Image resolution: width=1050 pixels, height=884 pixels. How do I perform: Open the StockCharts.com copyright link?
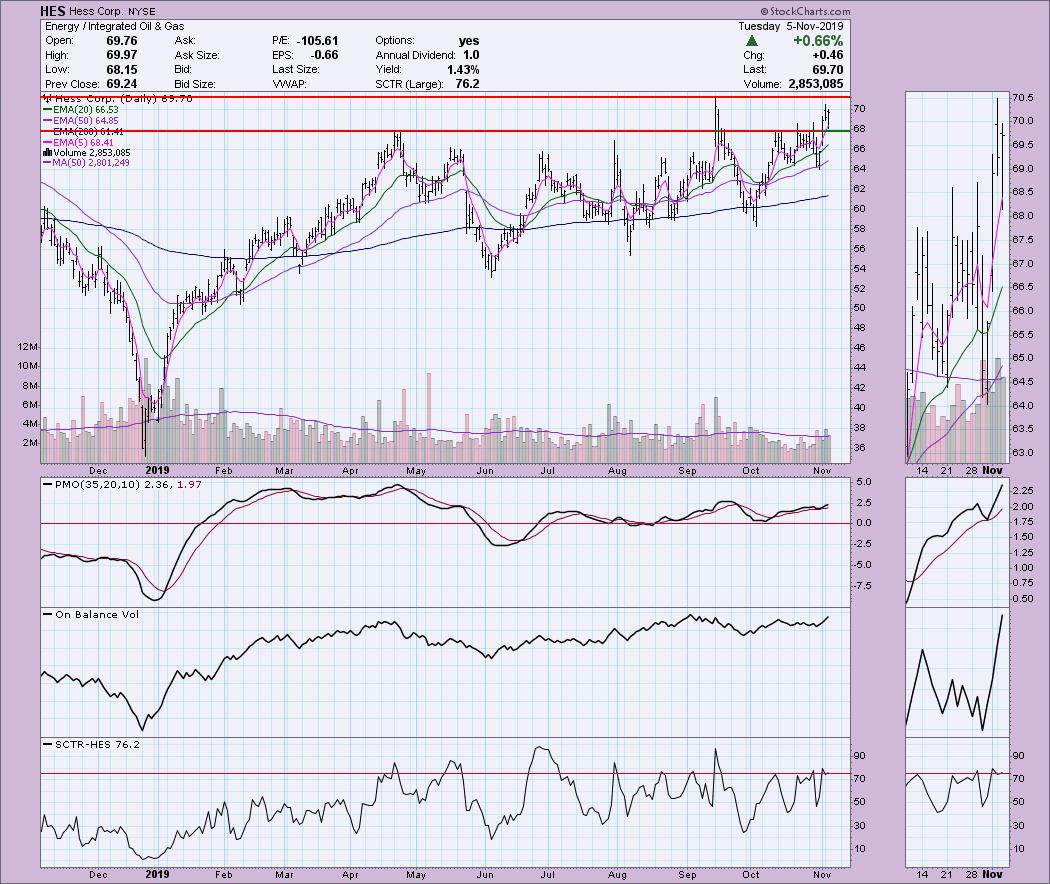[x=805, y=11]
